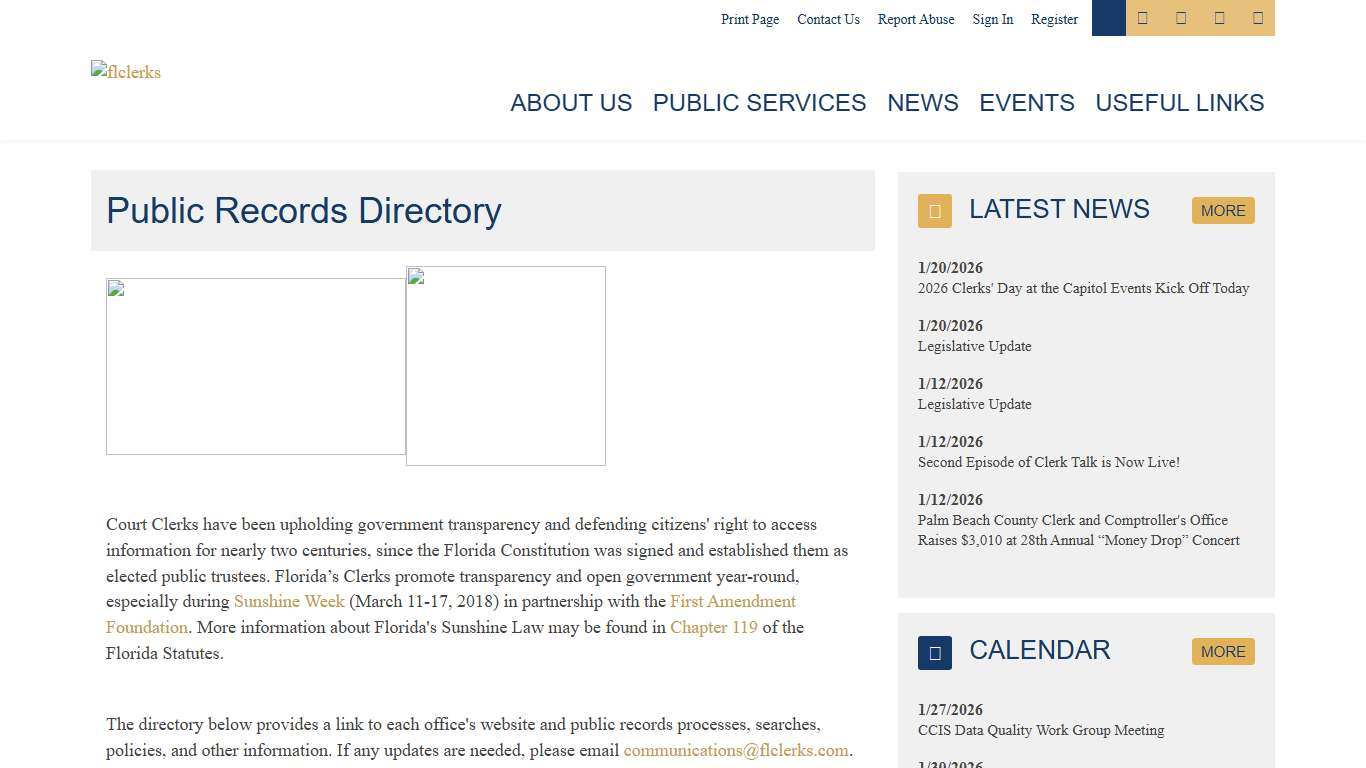Open the site search icon

point(1108,18)
